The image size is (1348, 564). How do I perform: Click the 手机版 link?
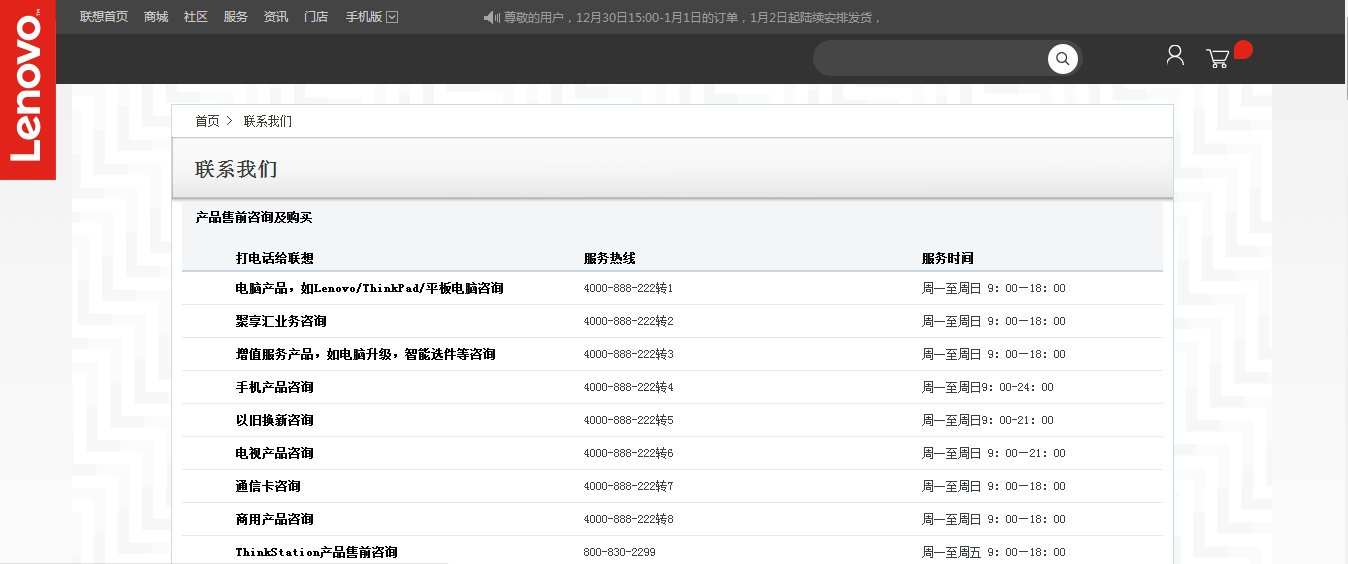[364, 17]
